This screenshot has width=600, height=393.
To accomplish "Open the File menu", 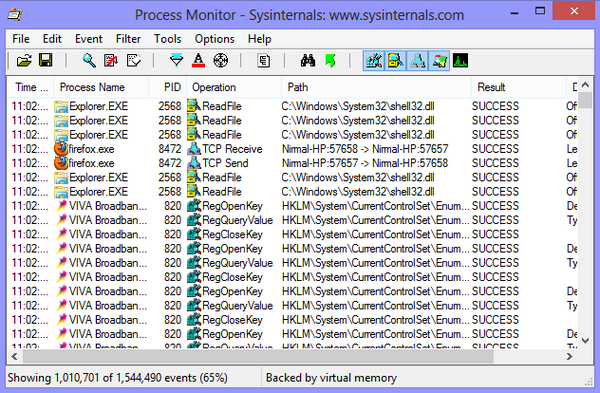I will (21, 39).
